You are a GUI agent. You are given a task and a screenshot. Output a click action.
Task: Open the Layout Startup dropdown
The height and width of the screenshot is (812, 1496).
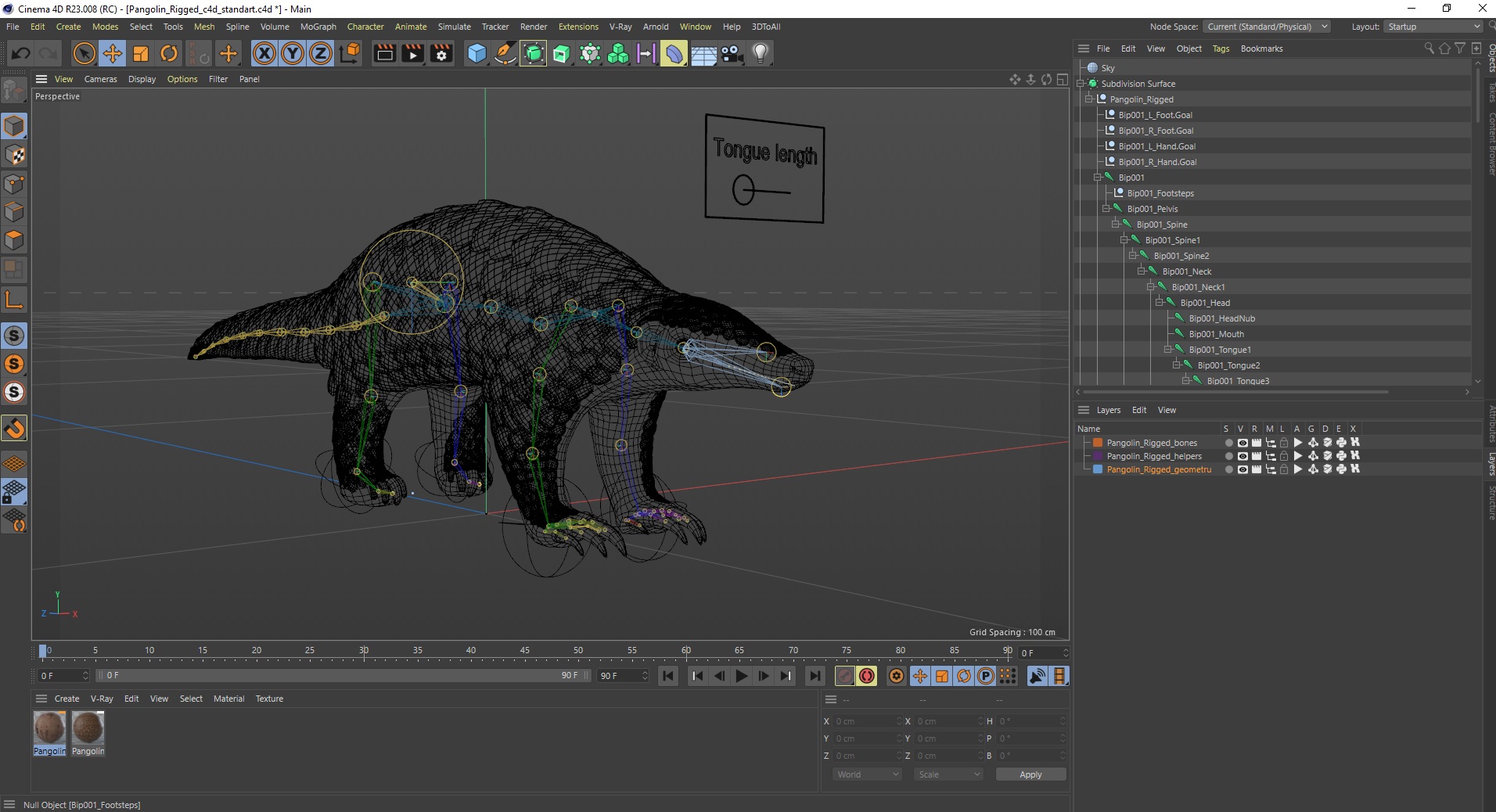1433,27
